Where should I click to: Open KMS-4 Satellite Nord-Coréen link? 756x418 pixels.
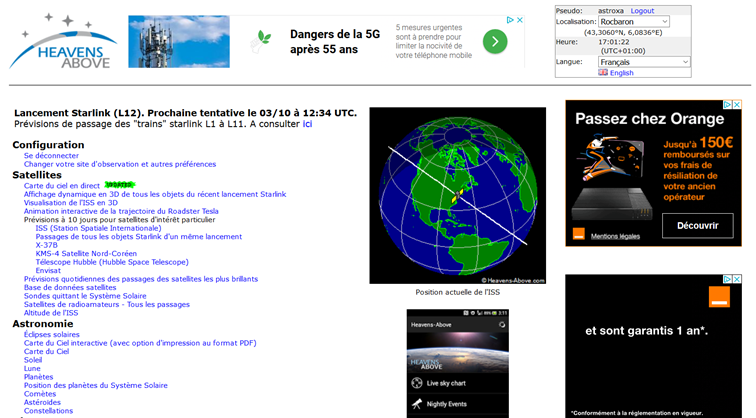[86, 254]
